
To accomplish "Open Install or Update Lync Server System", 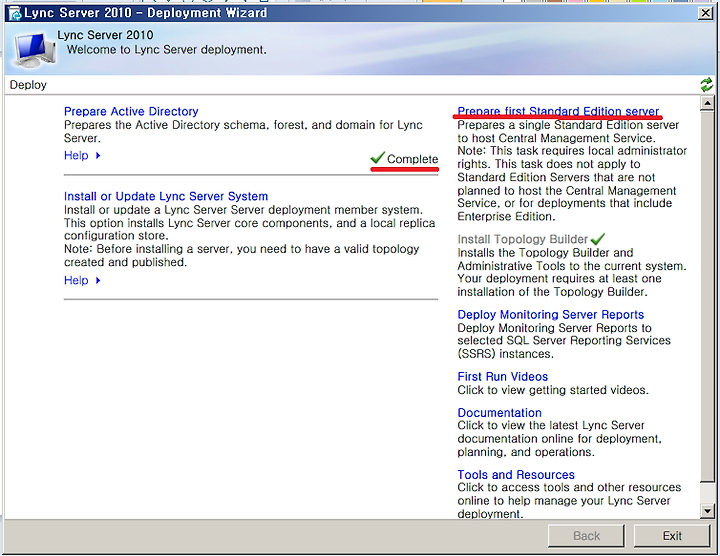I will [x=166, y=197].
